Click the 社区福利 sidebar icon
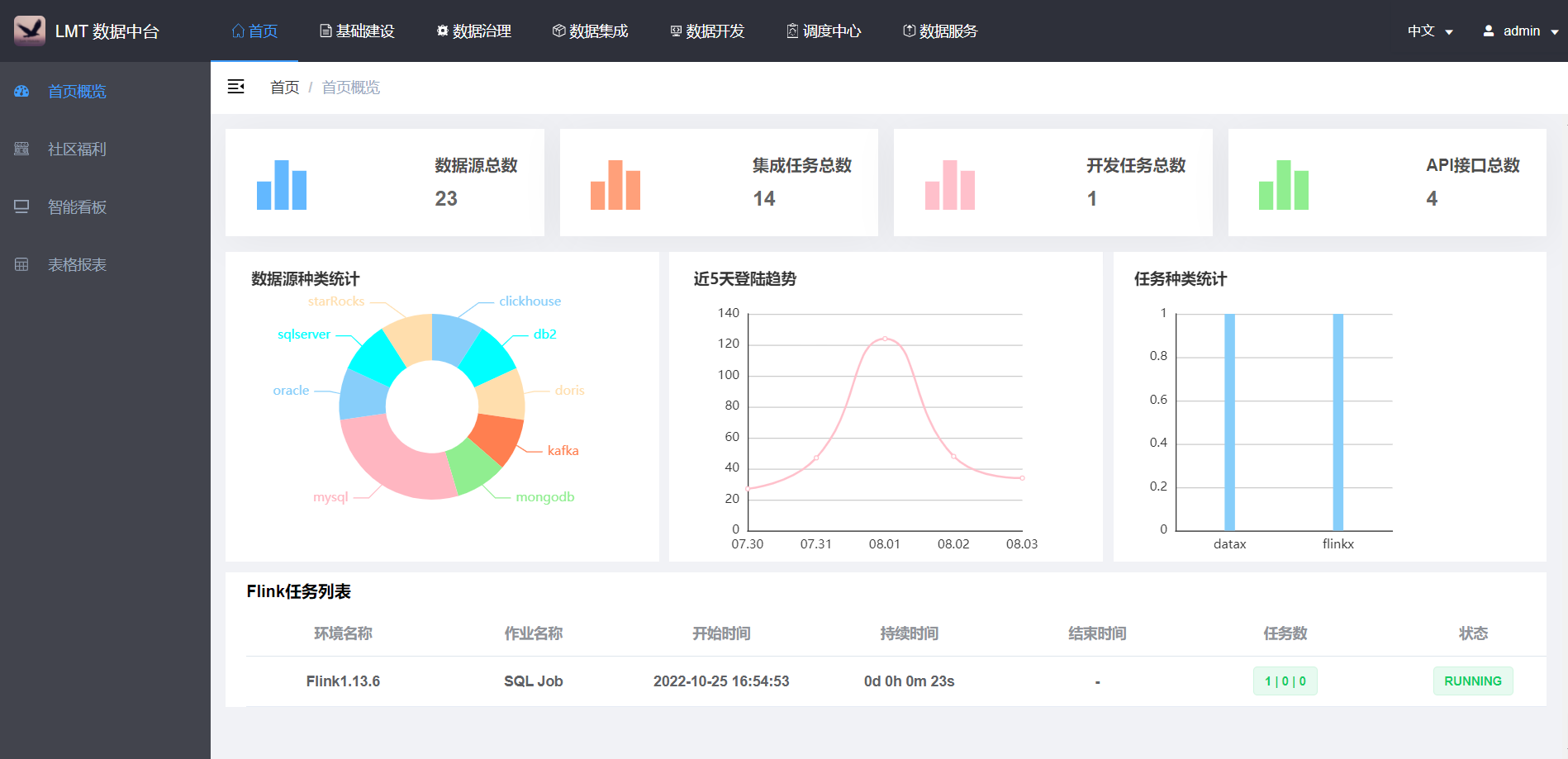1568x759 pixels. (21, 149)
